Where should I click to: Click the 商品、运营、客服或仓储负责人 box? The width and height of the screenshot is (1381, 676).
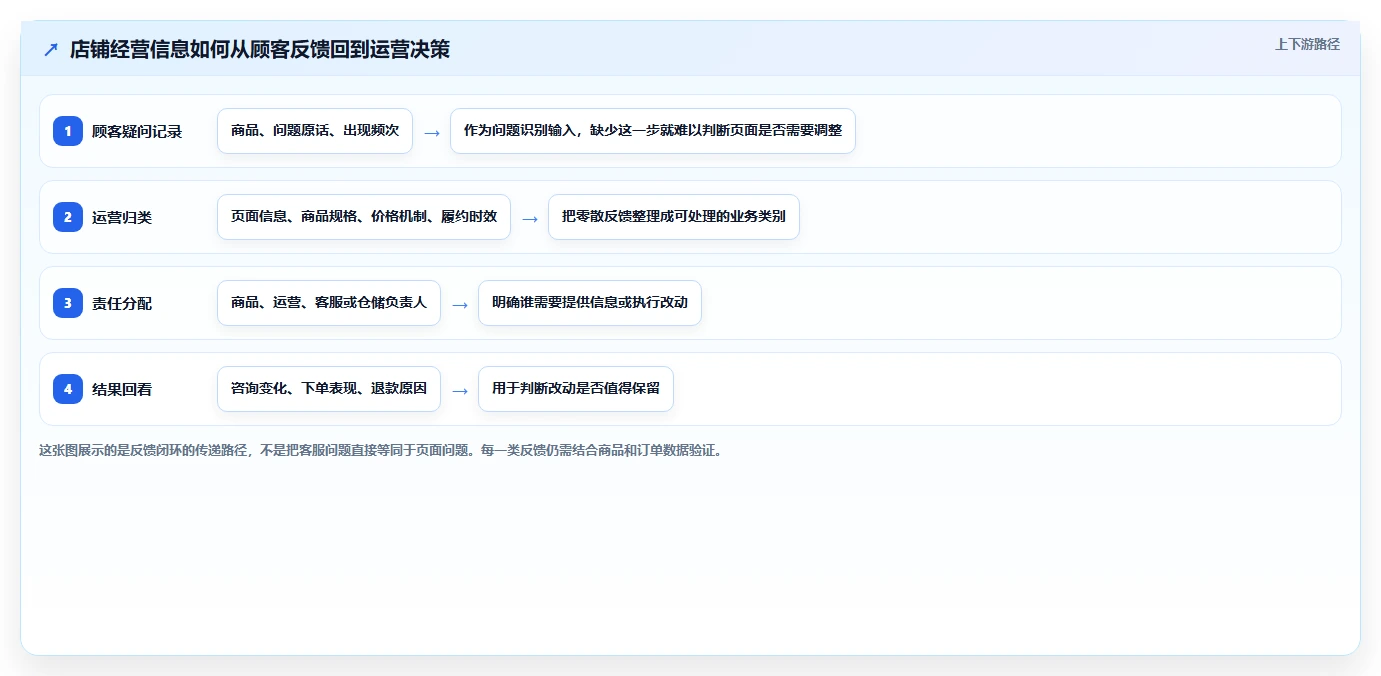click(x=329, y=303)
